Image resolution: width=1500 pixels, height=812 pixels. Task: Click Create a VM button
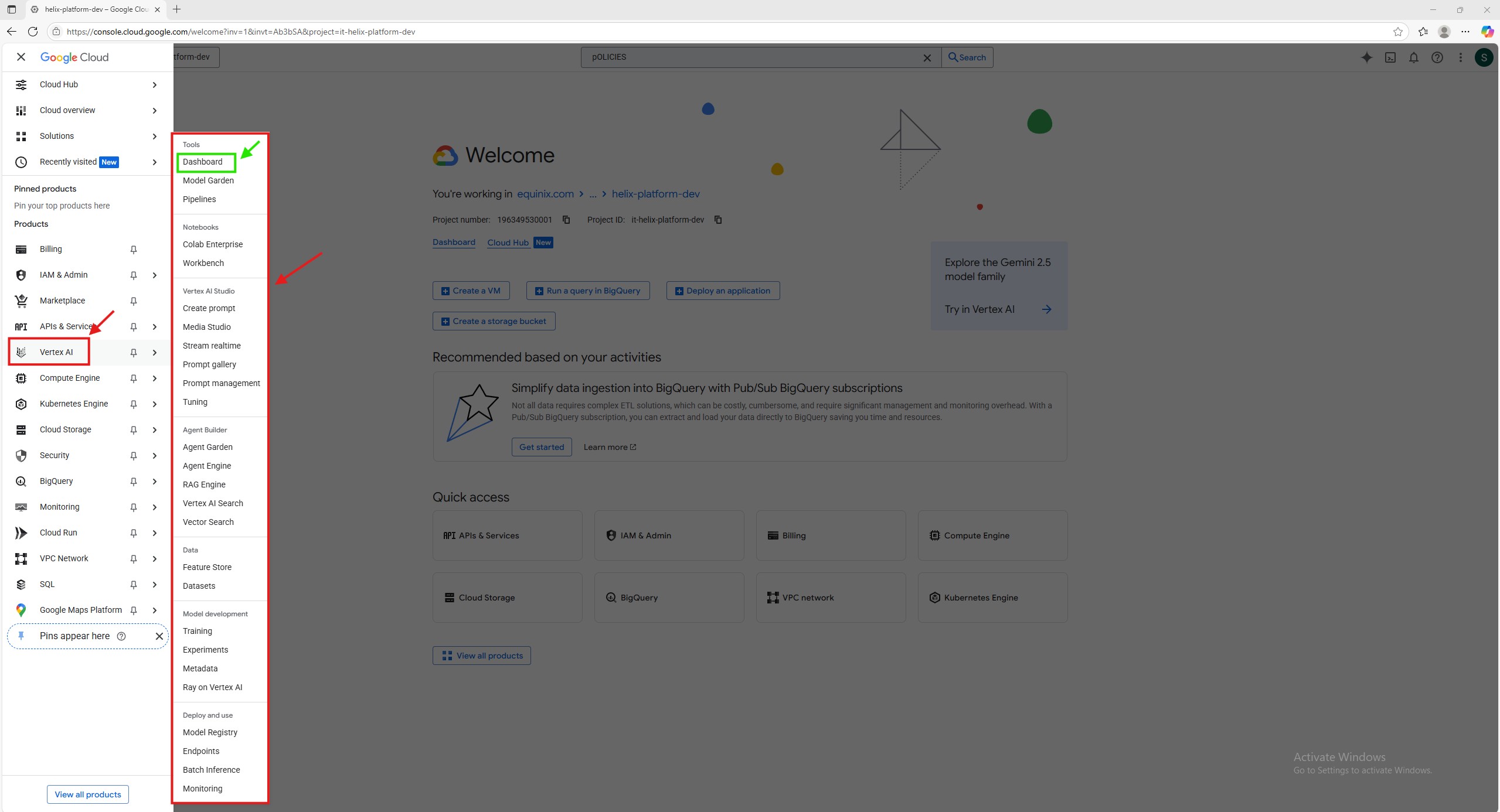pyautogui.click(x=471, y=291)
